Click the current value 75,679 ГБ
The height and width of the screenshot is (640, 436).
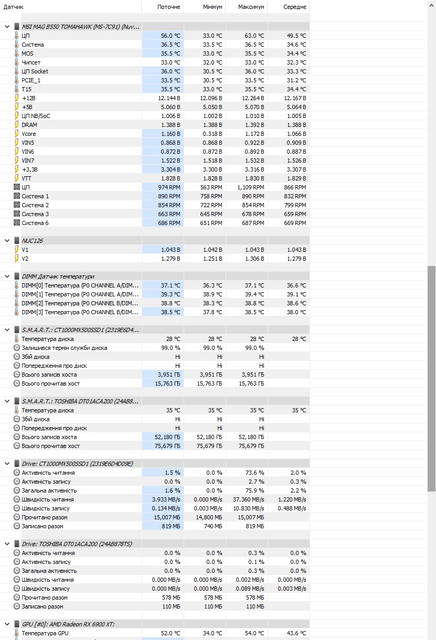pyautogui.click(x=167, y=446)
